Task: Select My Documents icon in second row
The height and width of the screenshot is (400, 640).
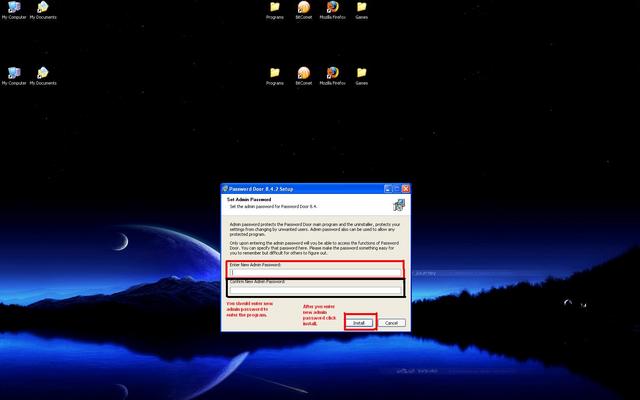Action: coord(43,73)
